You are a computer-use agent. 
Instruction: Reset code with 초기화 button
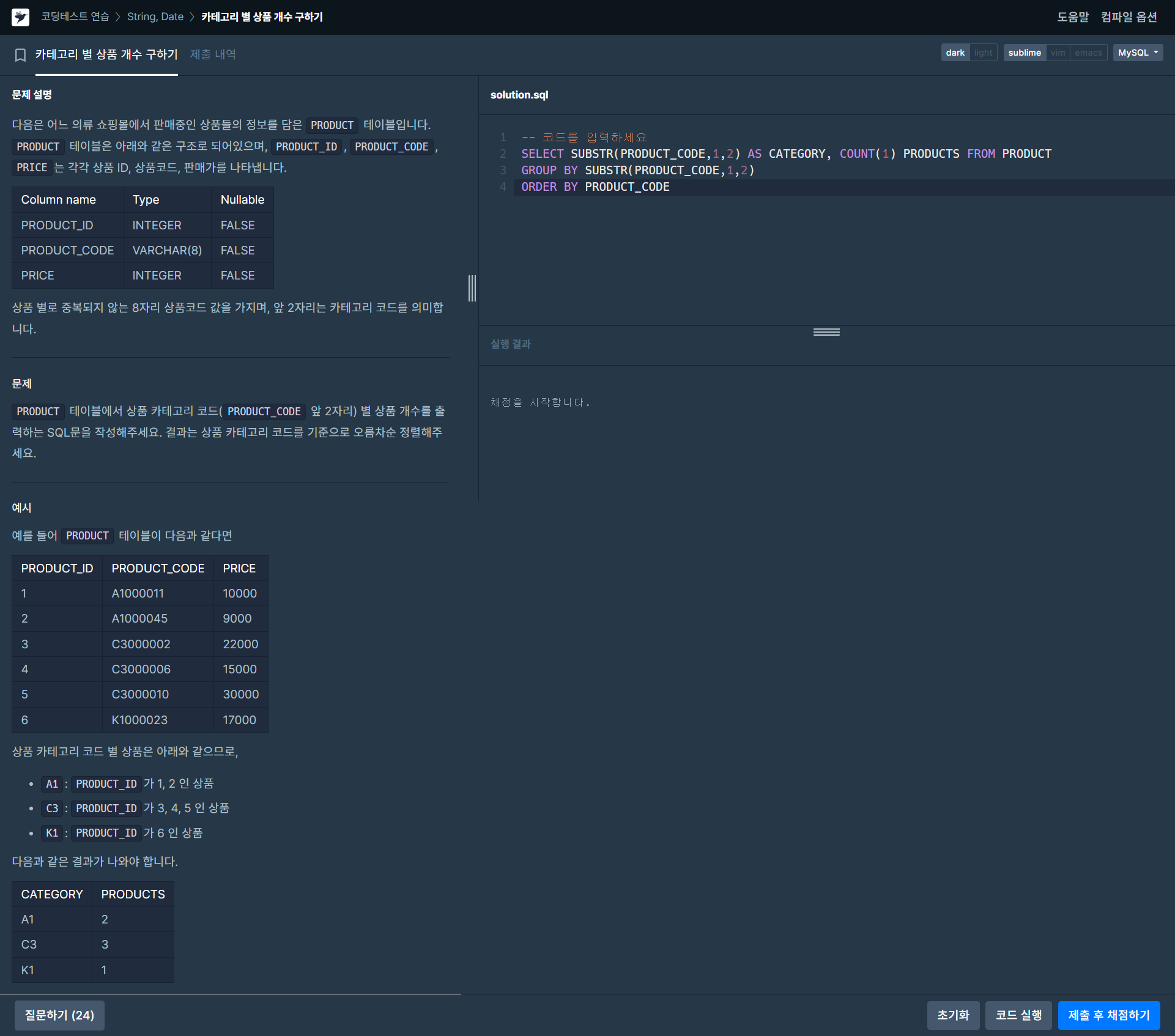(x=953, y=1015)
